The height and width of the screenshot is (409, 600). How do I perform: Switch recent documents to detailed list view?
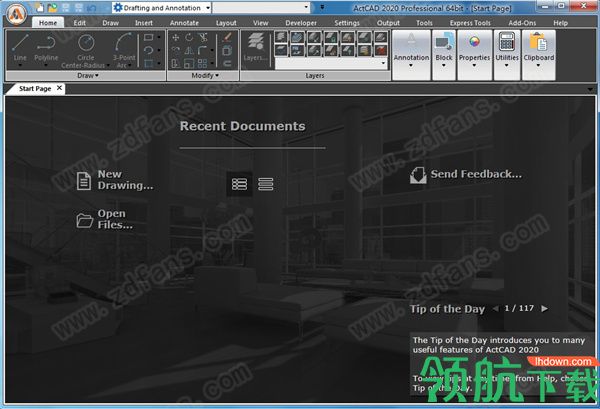coord(239,184)
